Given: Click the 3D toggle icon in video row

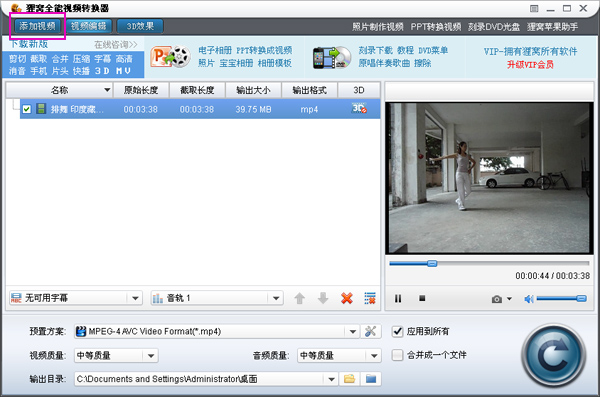Looking at the screenshot, I should click(359, 109).
